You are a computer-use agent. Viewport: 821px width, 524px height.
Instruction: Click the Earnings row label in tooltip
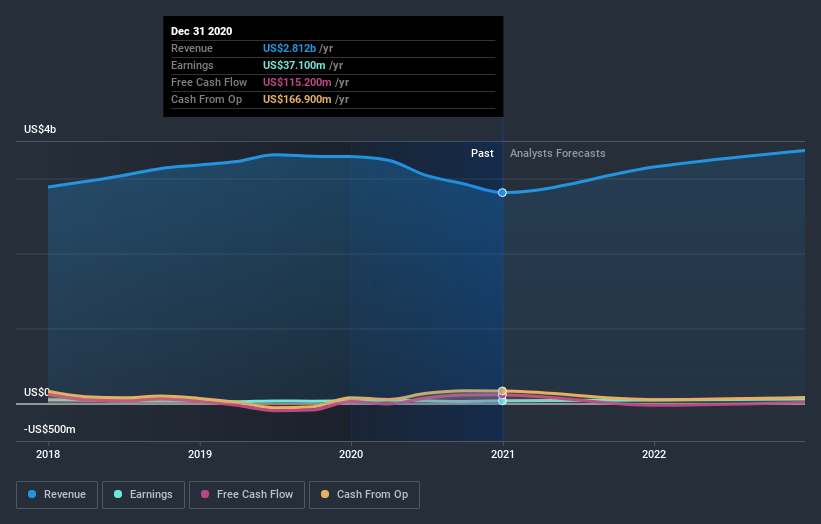pyautogui.click(x=192, y=65)
